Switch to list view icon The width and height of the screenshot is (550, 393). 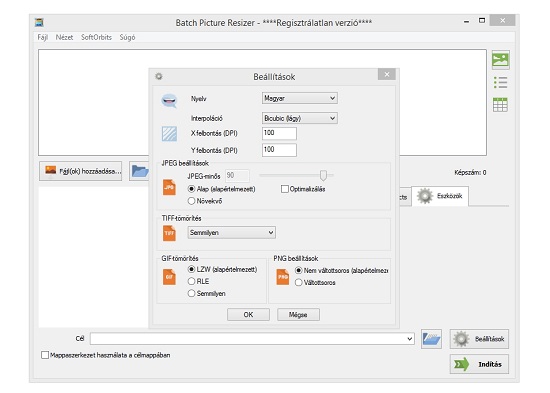(500, 82)
